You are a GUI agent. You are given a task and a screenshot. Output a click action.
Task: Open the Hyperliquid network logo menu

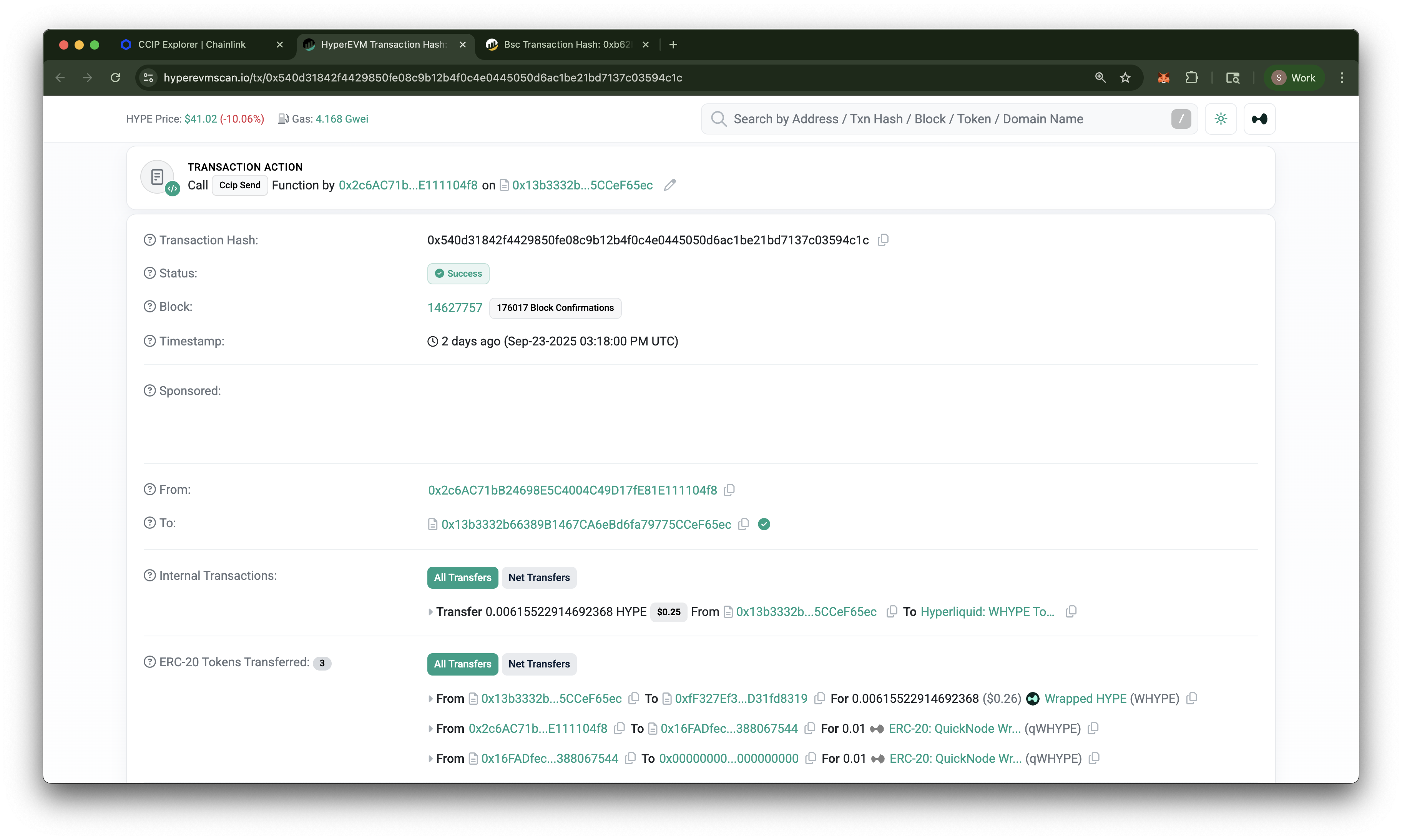click(1259, 119)
